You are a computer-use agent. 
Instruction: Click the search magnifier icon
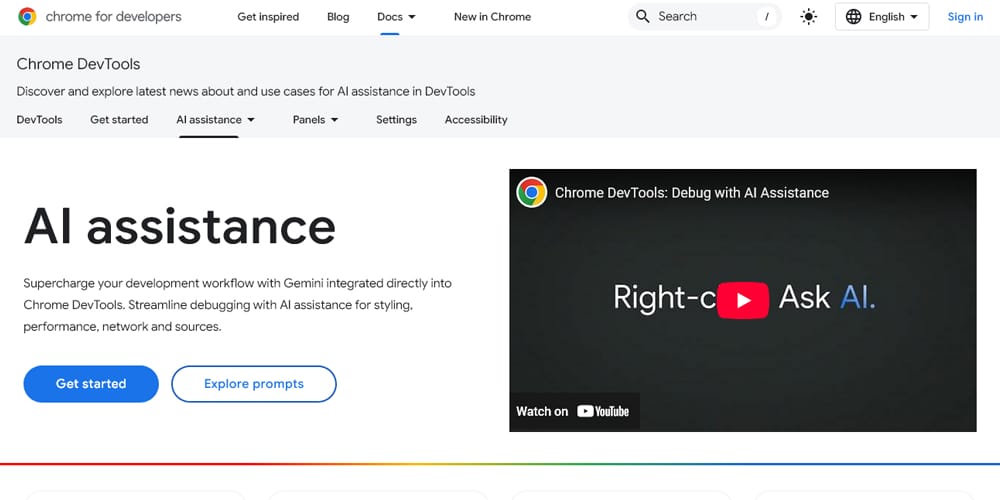643,17
